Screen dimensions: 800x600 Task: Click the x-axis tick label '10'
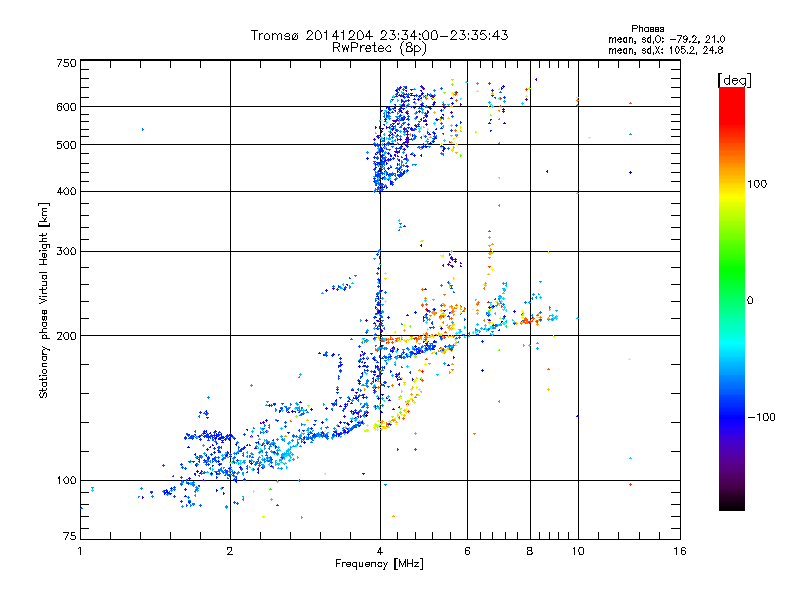[578, 551]
